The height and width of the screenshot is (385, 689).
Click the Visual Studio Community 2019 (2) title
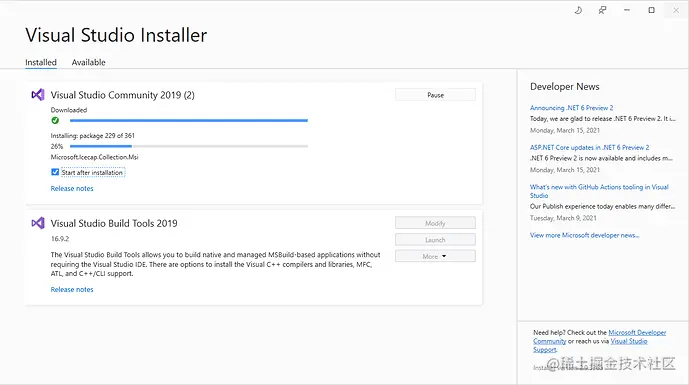pyautogui.click(x=123, y=95)
